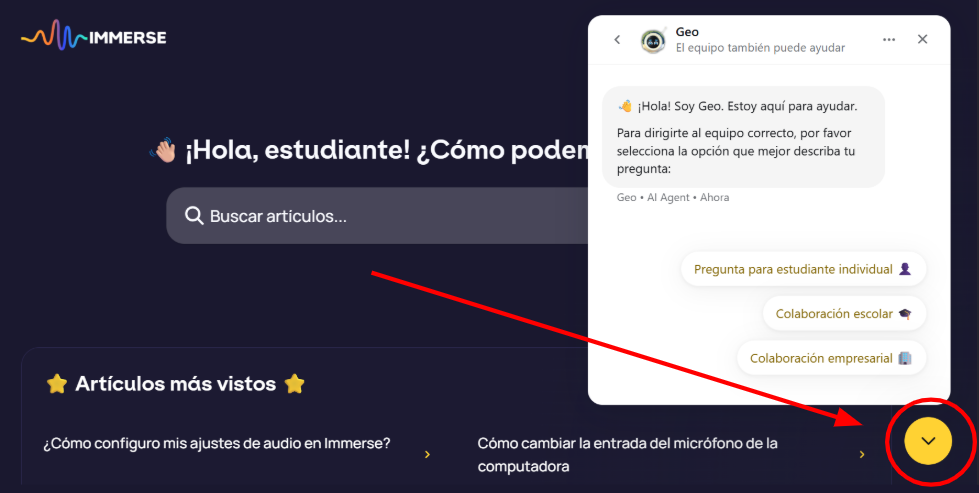The image size is (979, 493).
Task: Go back using chat back arrow
Action: tap(617, 39)
